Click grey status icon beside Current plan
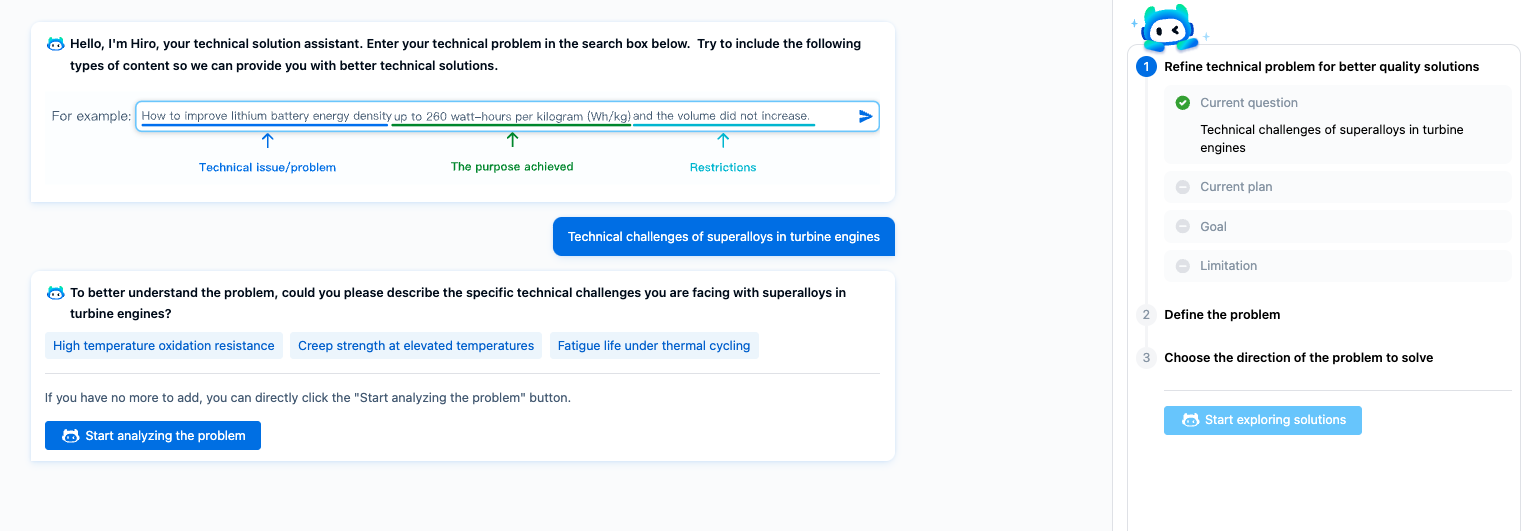Viewport: 1524px width, 531px height. (1183, 187)
